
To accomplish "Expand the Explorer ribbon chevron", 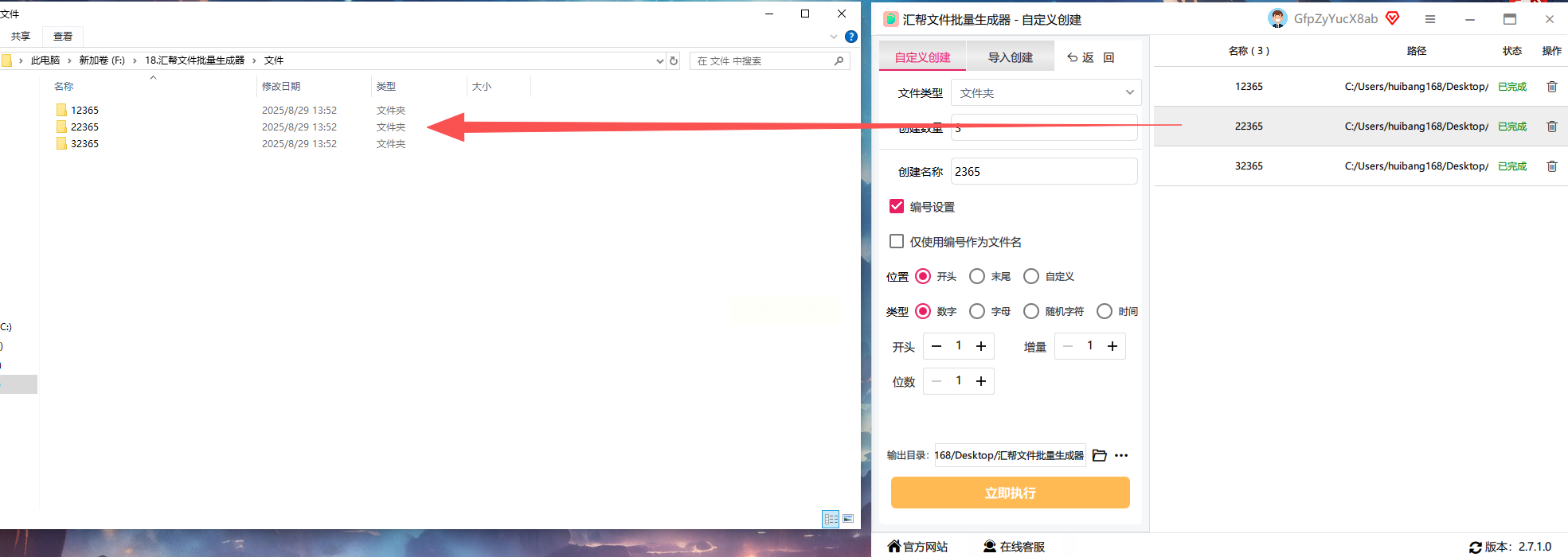I will (834, 37).
